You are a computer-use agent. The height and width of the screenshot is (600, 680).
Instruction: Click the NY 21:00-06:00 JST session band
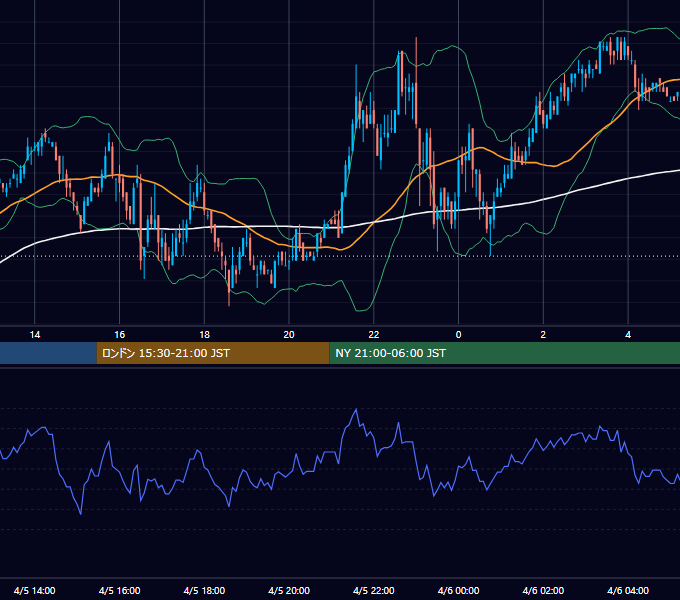pyautogui.click(x=505, y=353)
